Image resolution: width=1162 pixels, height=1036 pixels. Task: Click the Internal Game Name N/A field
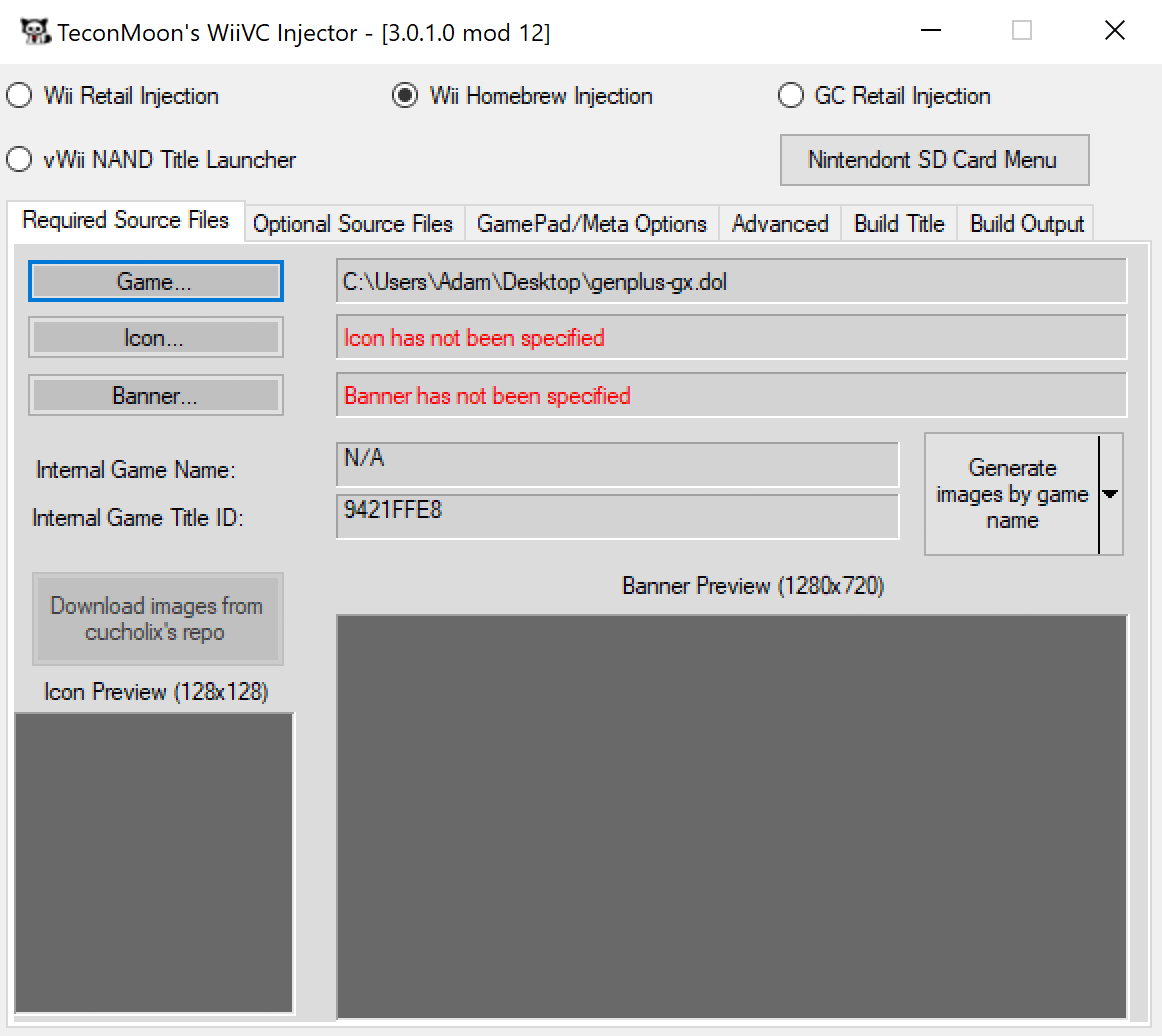617,465
